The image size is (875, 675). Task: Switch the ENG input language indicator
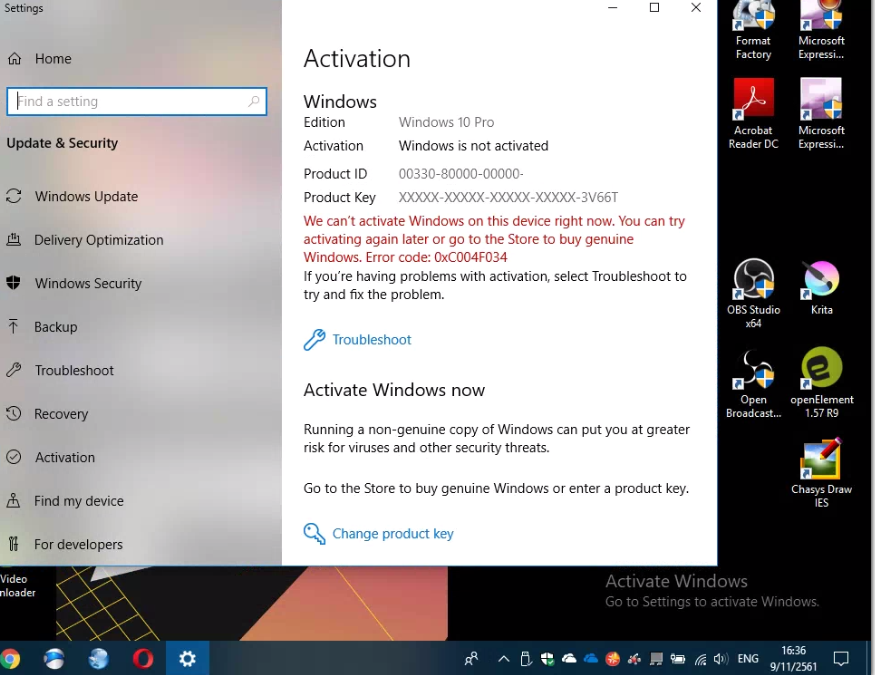pyautogui.click(x=748, y=659)
